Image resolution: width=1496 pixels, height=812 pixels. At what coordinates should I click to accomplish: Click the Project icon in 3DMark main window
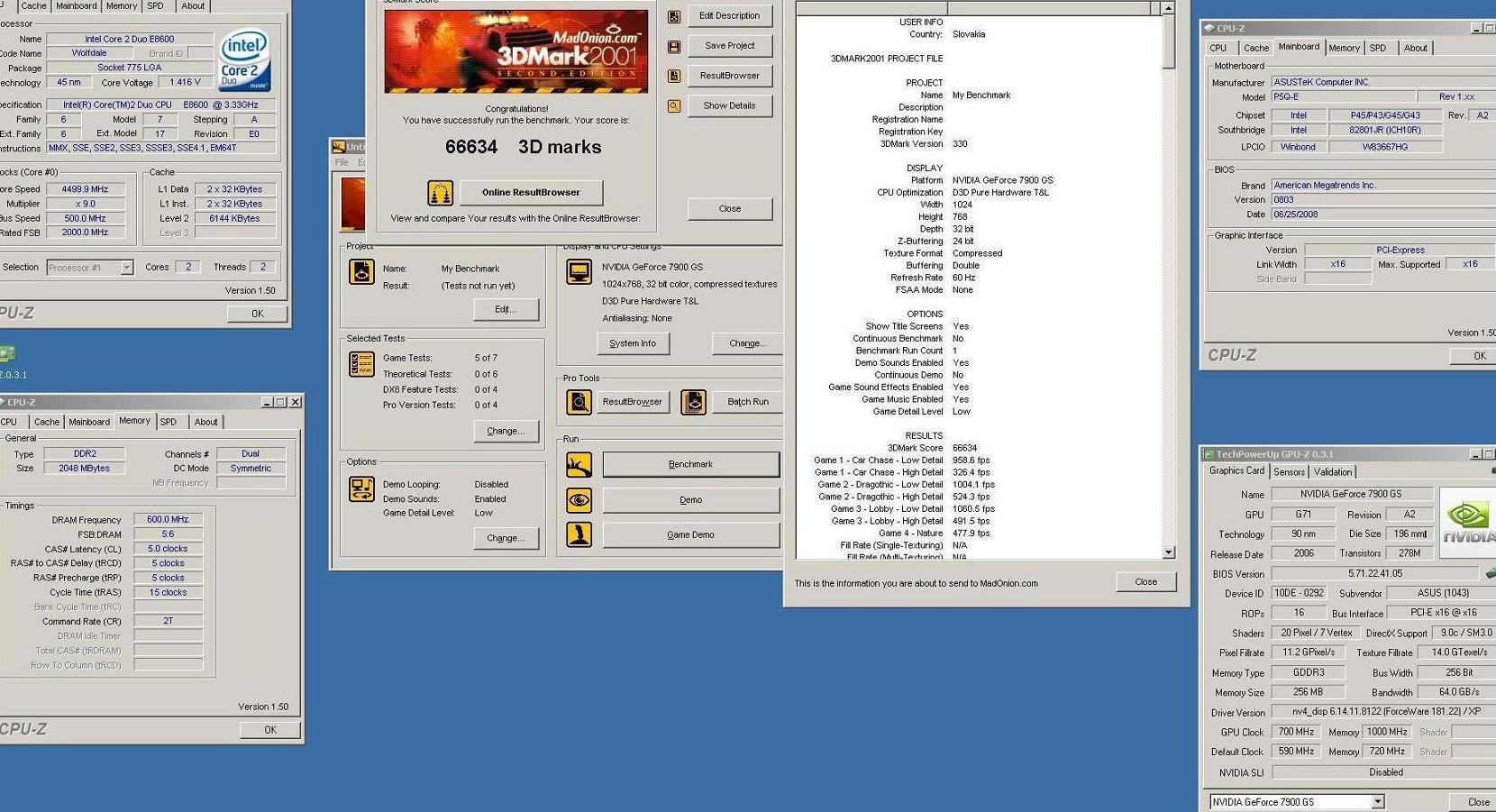[361, 271]
